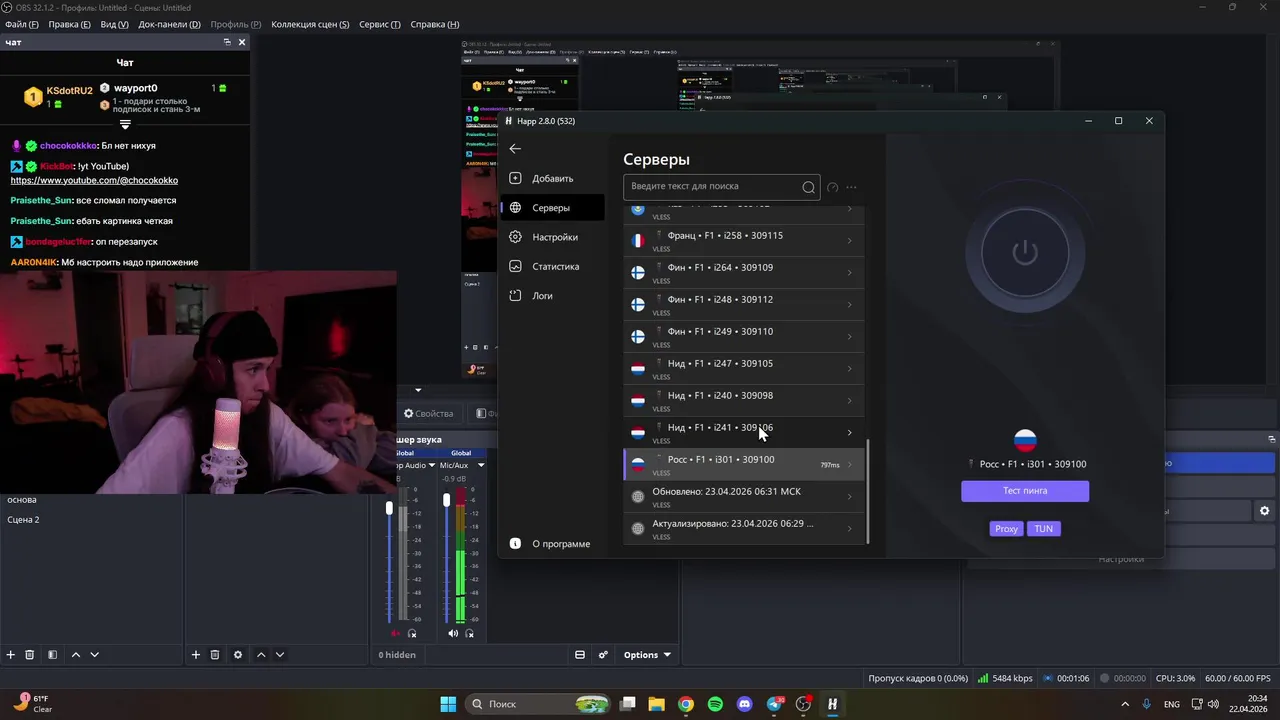Open advanced audio properties gears icon
The height and width of the screenshot is (720, 1280).
[603, 655]
